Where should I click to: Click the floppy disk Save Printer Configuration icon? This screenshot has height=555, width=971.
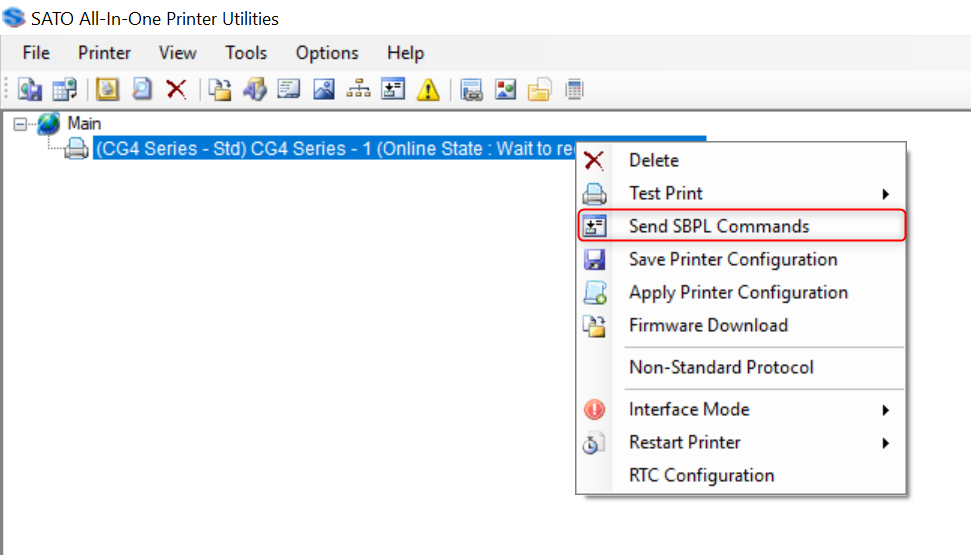coord(594,260)
